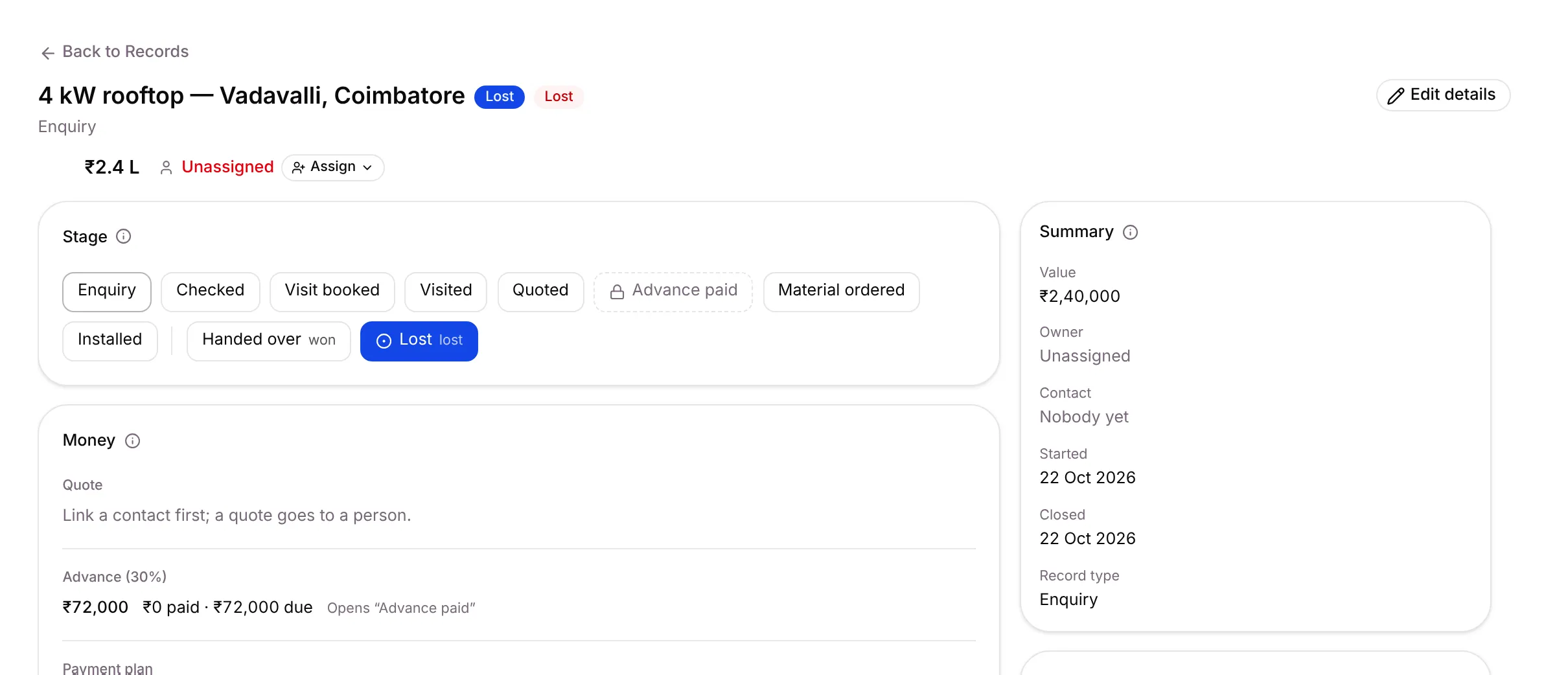Set stage to Installed

click(x=110, y=341)
